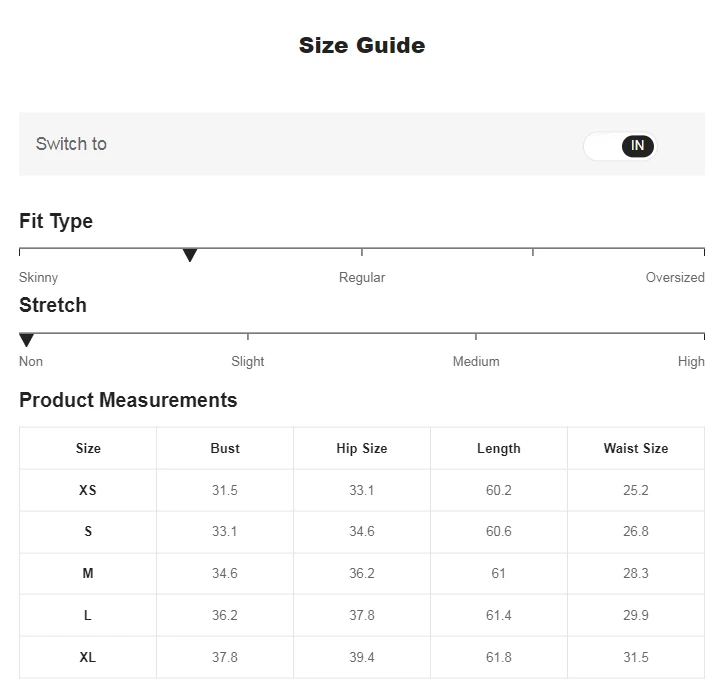The image size is (721, 695).
Task: Click the L waist value 29.9
Action: pyautogui.click(x=636, y=615)
